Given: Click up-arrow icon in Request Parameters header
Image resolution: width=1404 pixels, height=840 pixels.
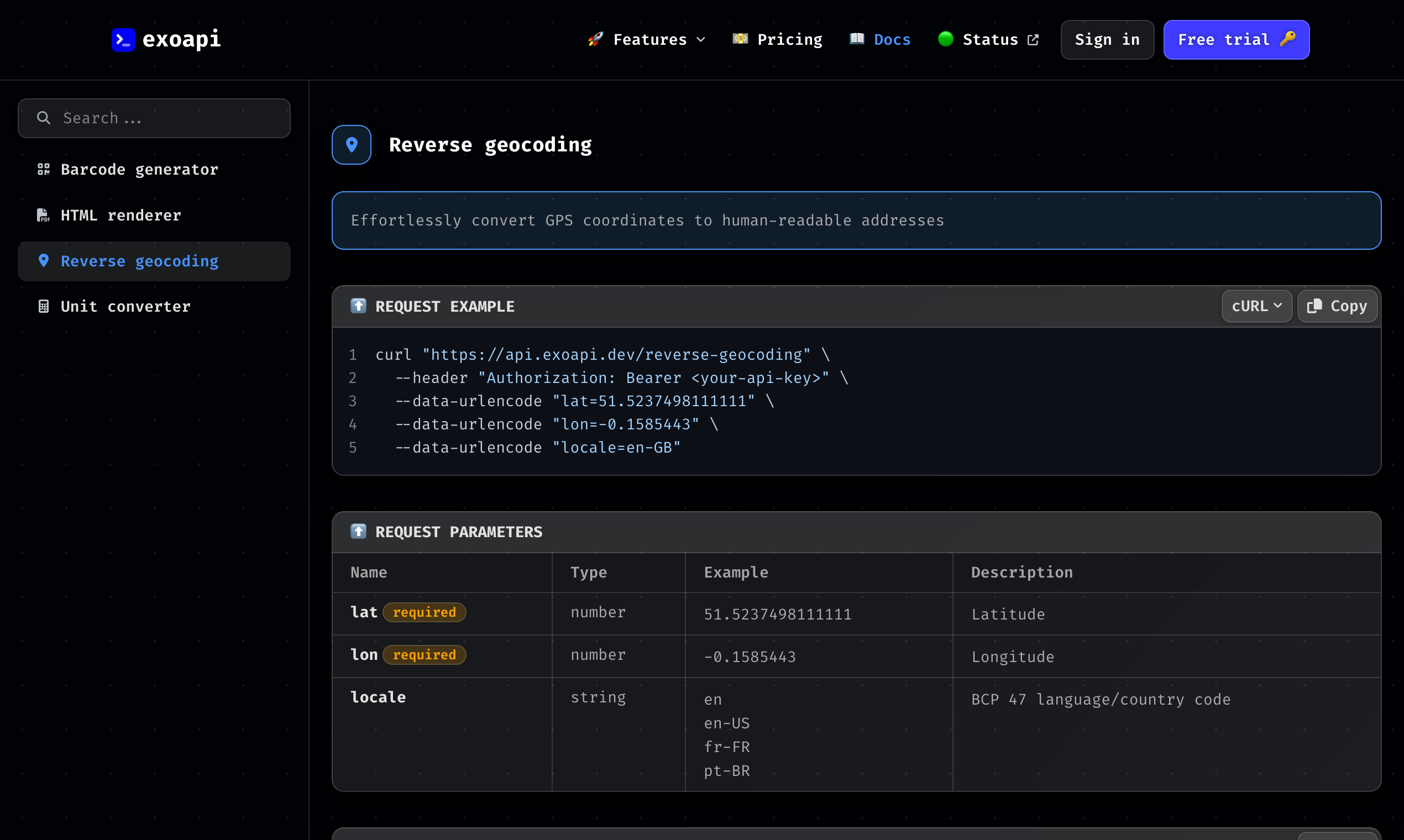Looking at the screenshot, I should 358,532.
